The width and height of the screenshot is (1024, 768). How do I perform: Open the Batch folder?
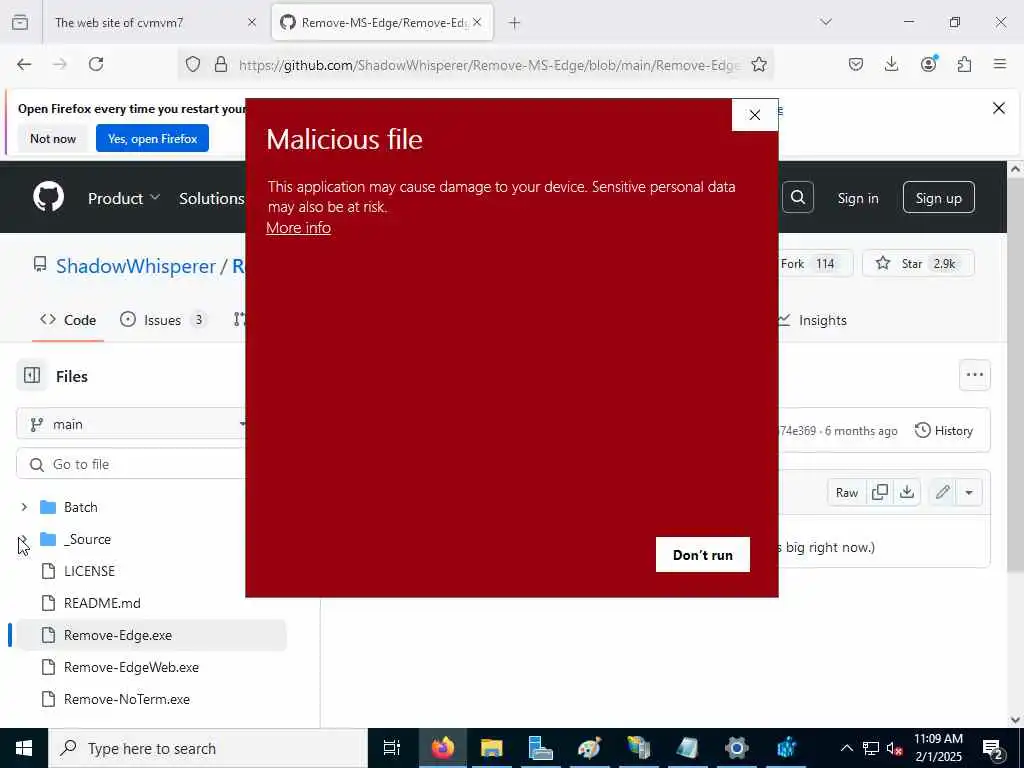[80, 507]
